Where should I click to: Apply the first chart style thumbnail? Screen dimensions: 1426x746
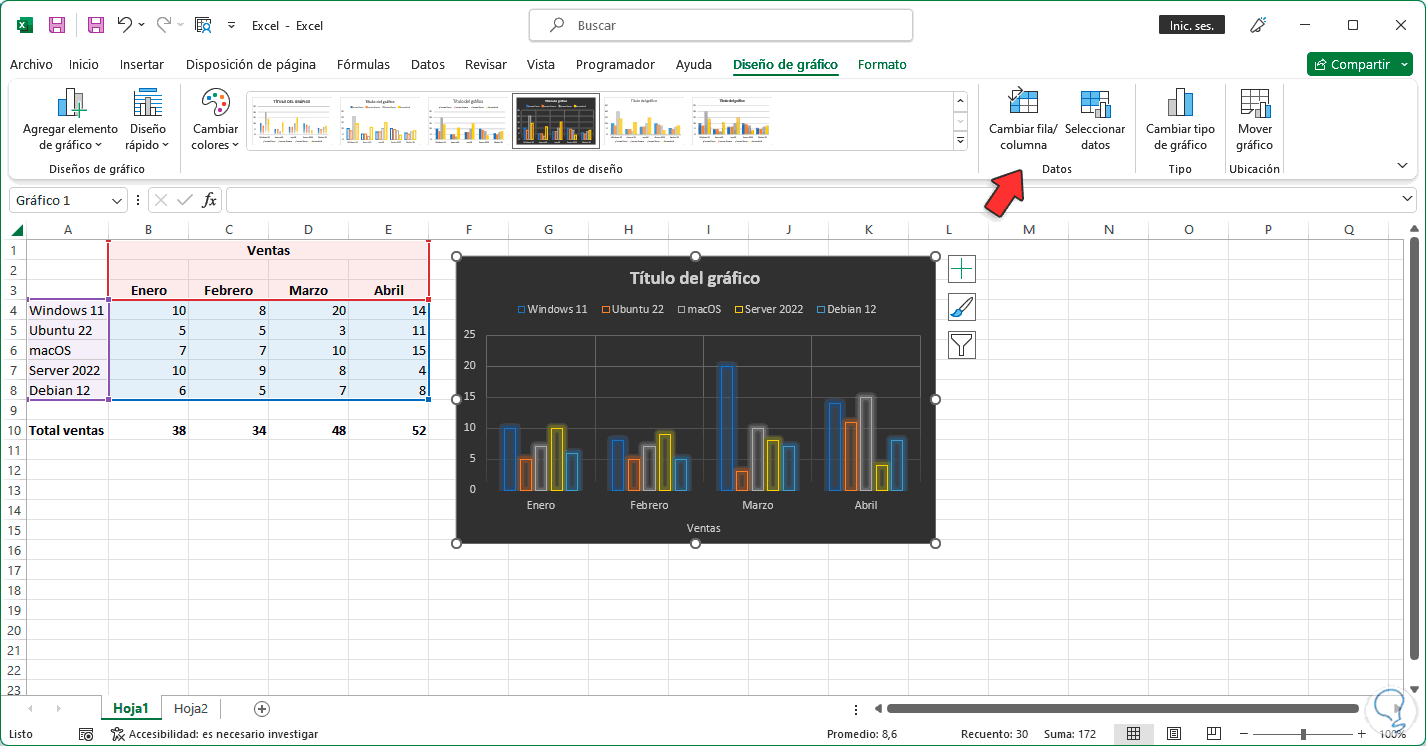click(291, 121)
